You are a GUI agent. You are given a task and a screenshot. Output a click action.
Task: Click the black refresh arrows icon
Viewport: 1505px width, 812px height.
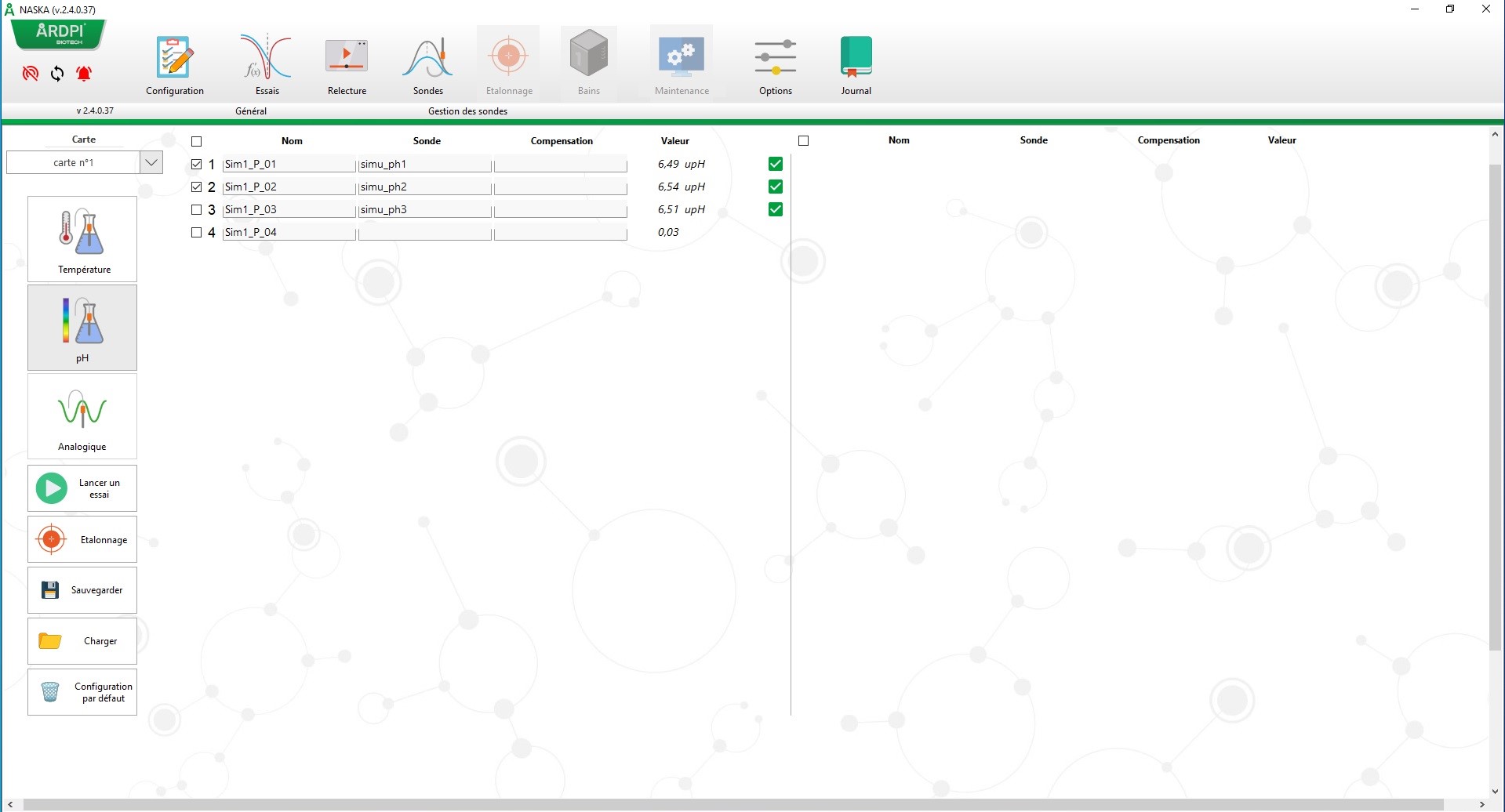click(x=57, y=74)
